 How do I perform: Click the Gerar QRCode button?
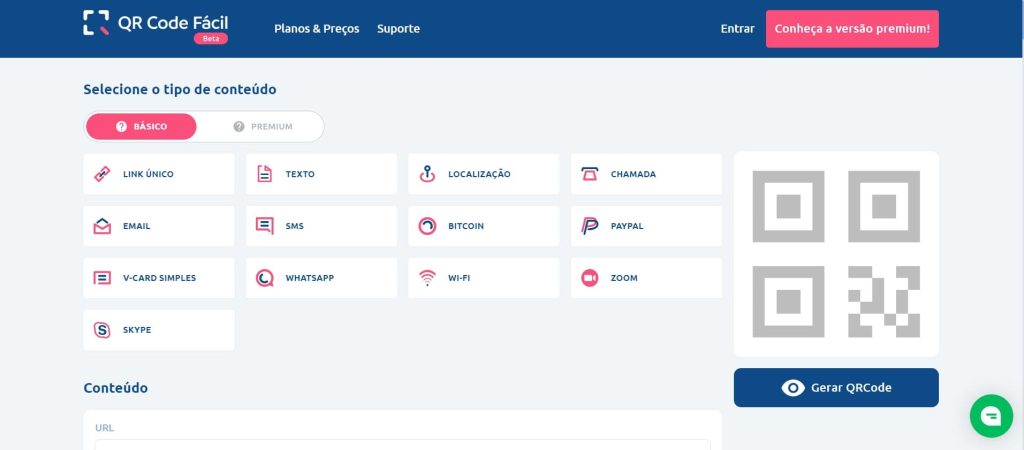(x=836, y=387)
